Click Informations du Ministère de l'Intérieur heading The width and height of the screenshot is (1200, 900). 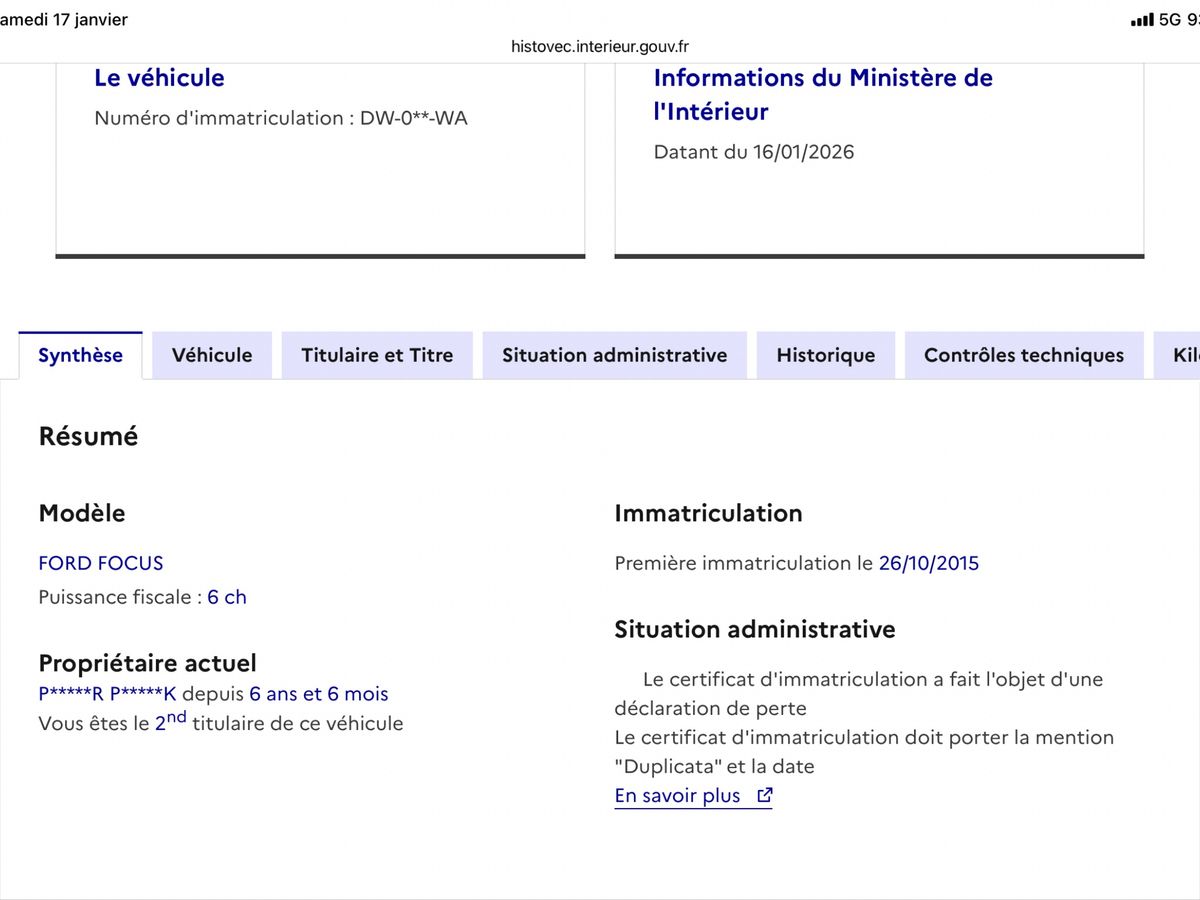click(823, 95)
